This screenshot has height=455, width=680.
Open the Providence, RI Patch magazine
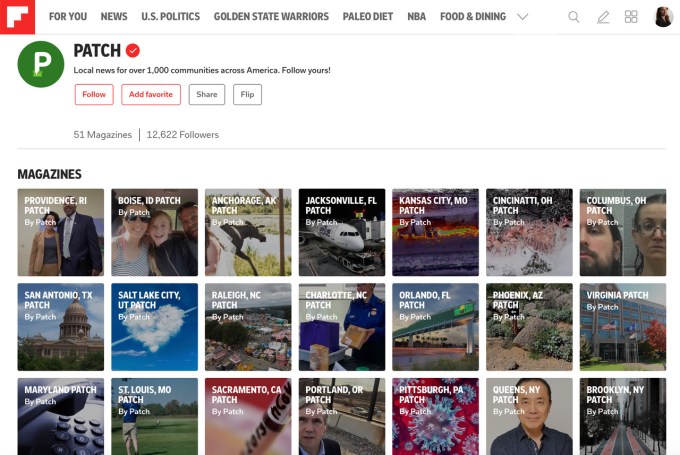tap(60, 232)
